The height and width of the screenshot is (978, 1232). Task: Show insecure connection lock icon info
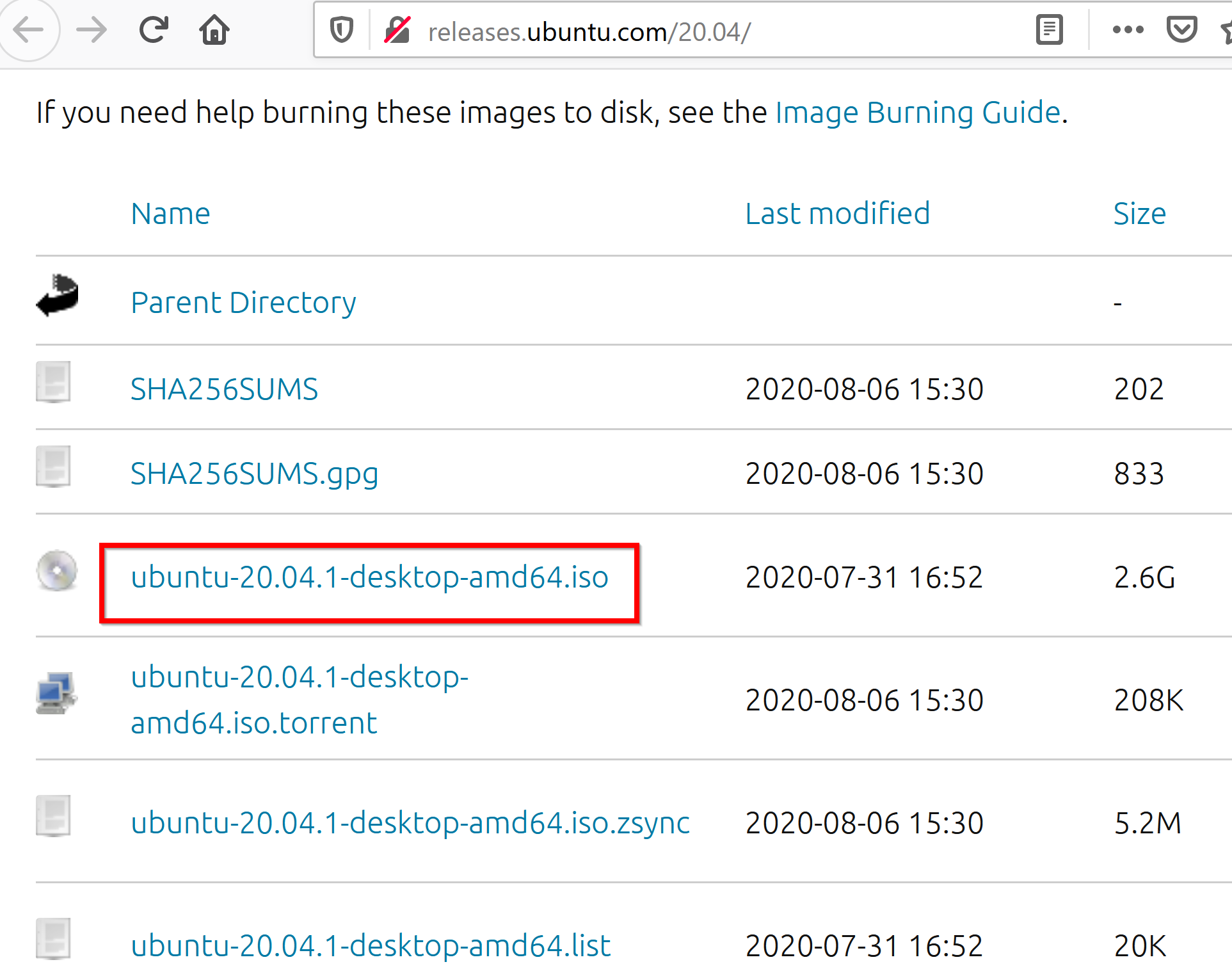397,30
